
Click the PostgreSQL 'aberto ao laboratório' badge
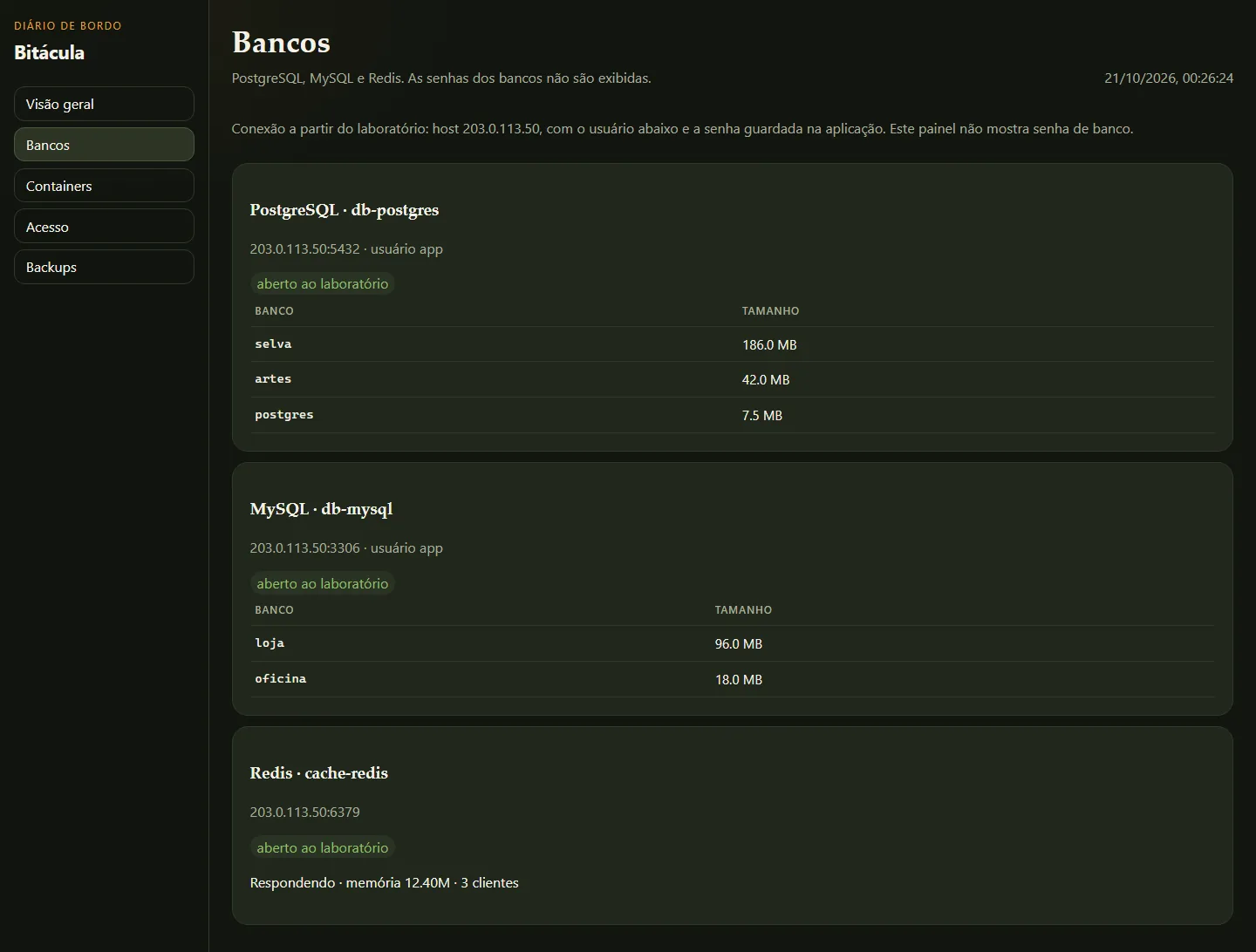(323, 283)
